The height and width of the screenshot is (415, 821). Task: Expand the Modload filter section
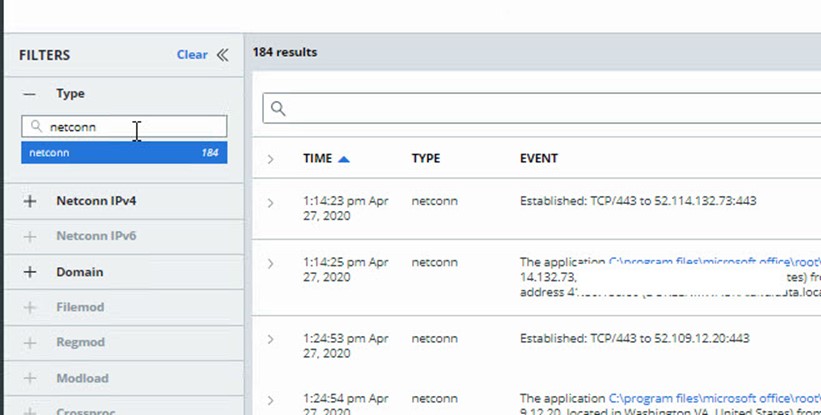[30, 379]
